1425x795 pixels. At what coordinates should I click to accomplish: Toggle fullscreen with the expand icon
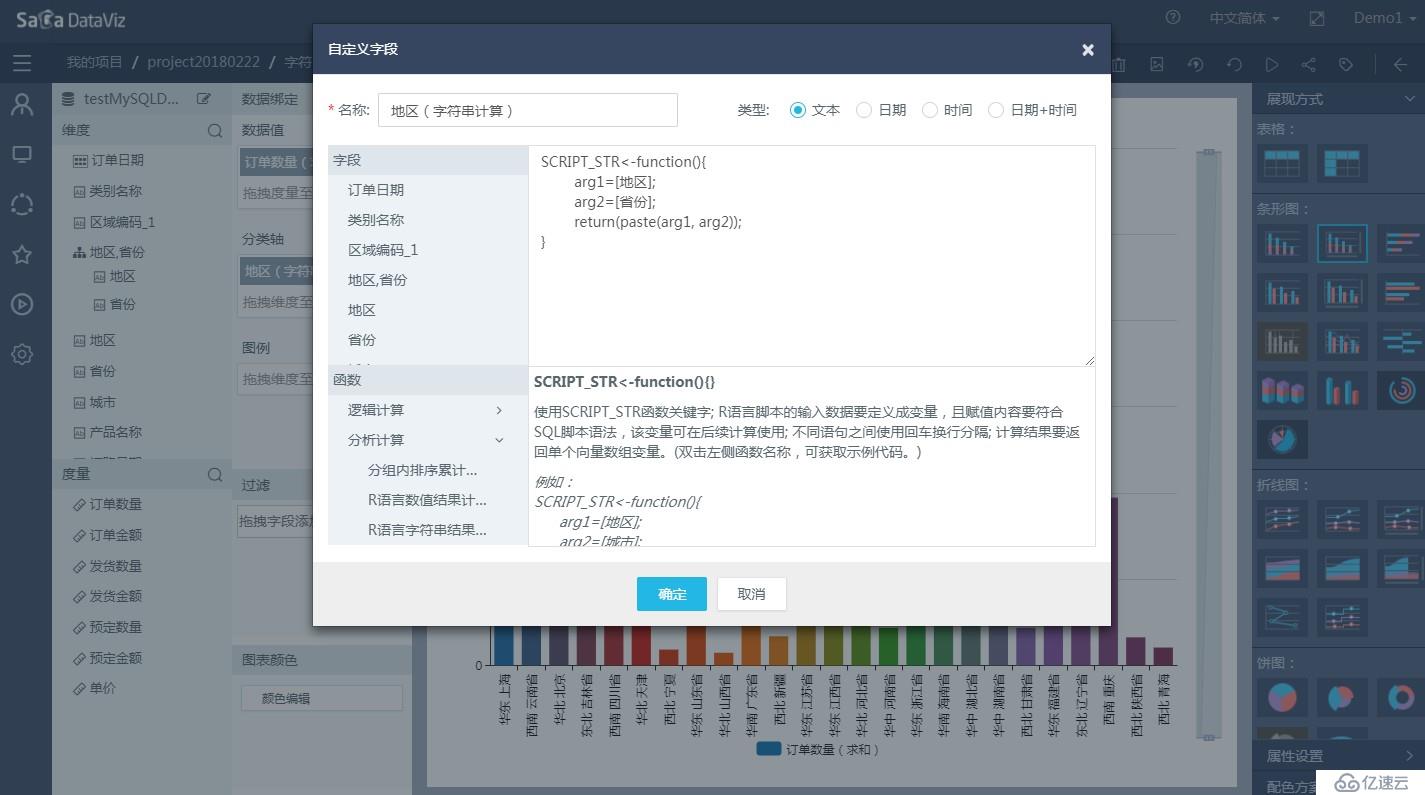pyautogui.click(x=1317, y=18)
